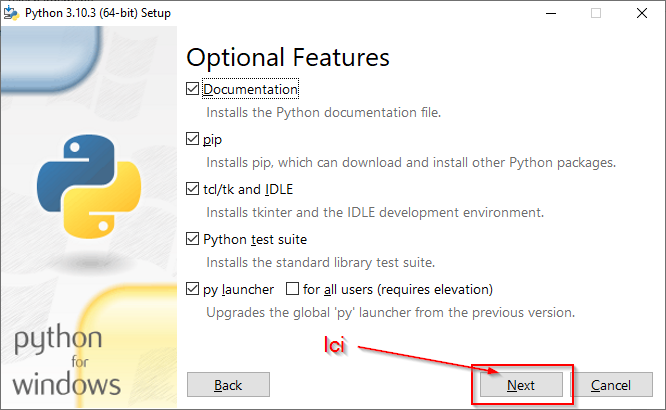Image resolution: width=666 pixels, height=410 pixels.
Task: Click the 'Optional Features' heading
Action: [288, 58]
